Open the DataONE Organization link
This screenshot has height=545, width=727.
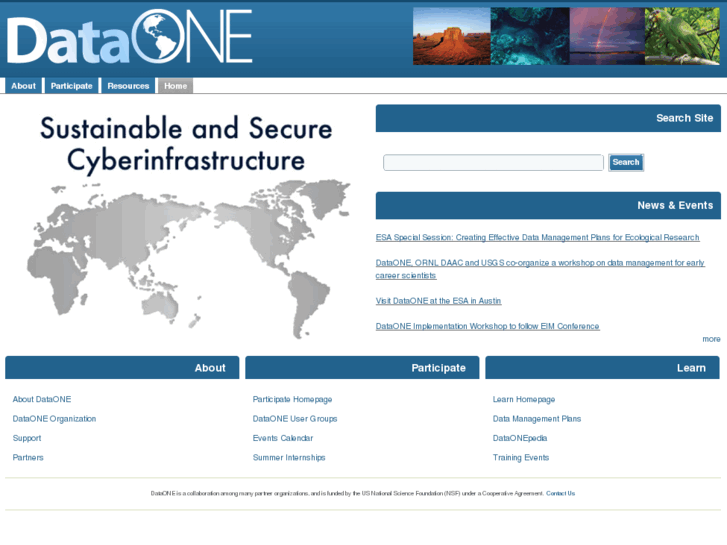coord(54,419)
